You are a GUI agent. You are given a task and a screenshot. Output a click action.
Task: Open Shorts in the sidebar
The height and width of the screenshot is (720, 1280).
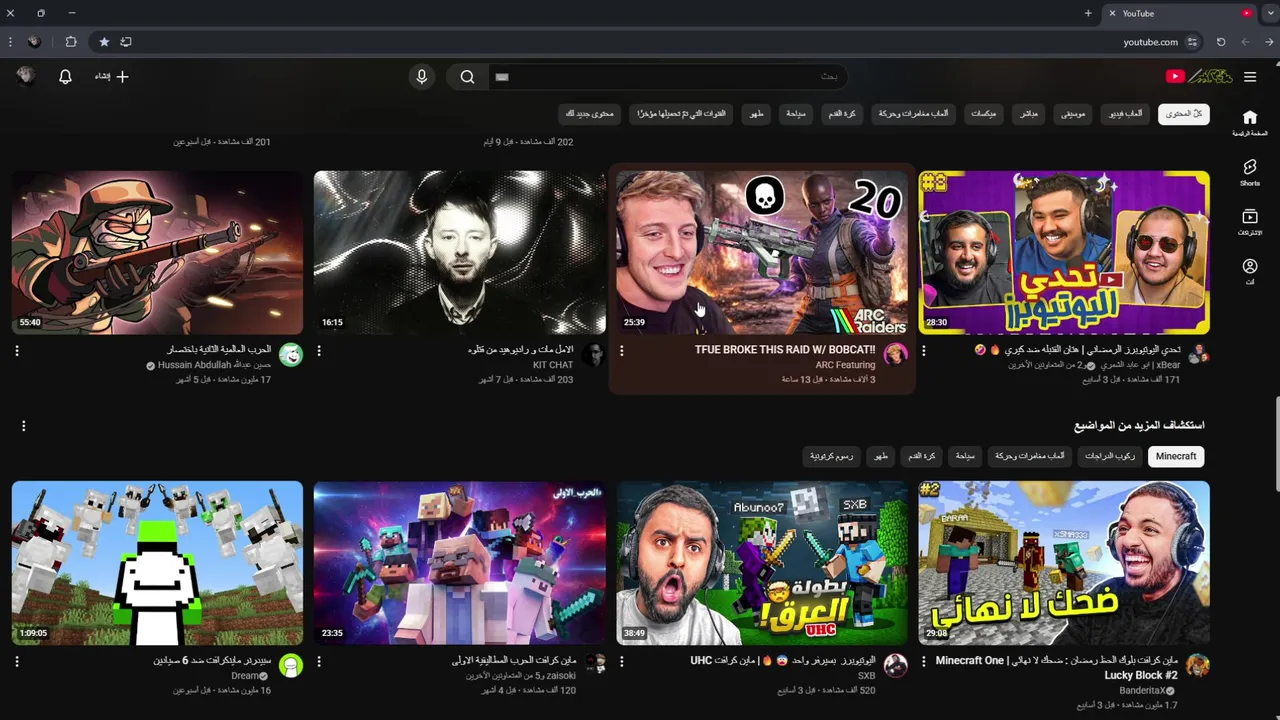pos(1249,172)
